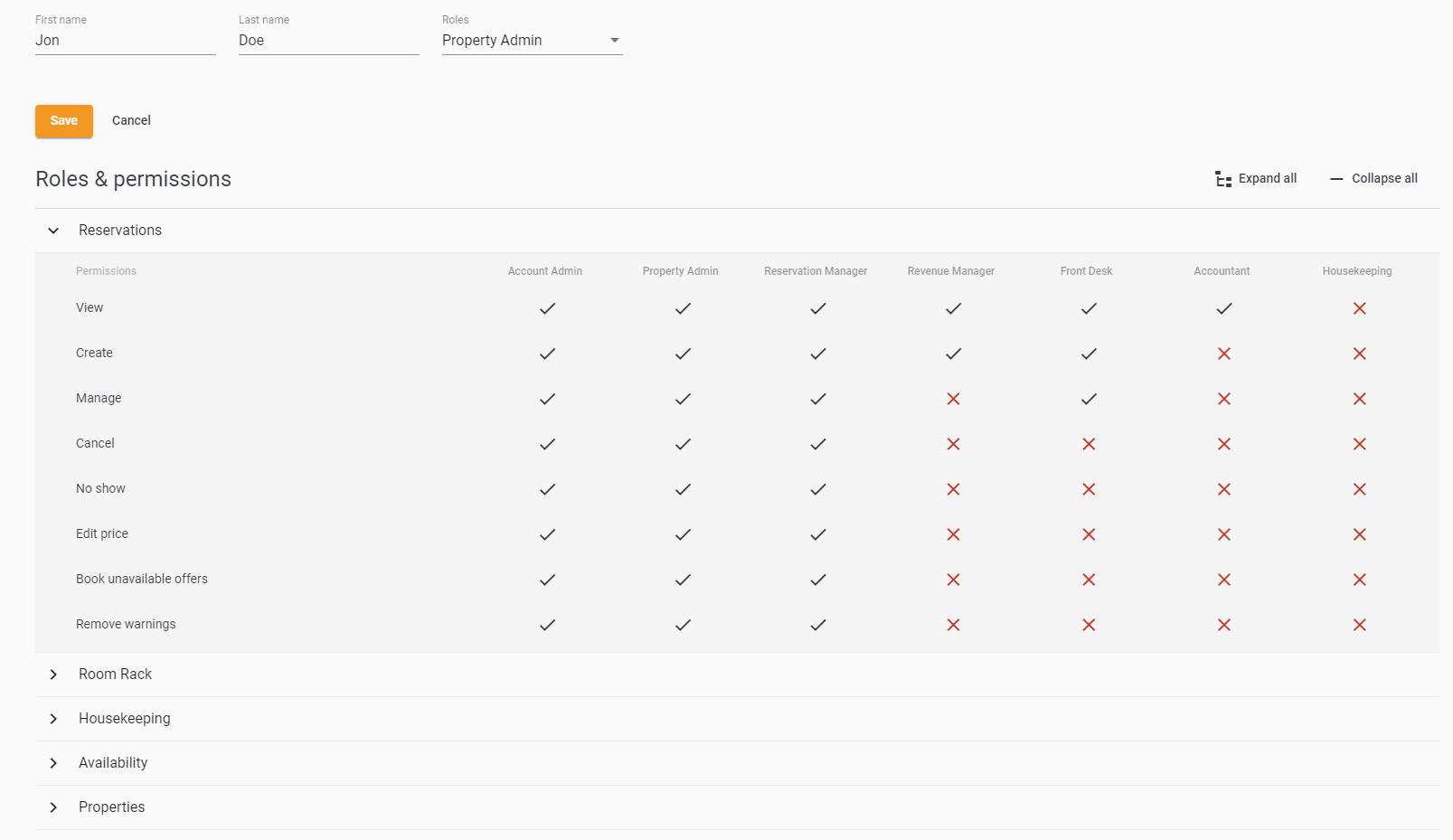Click the Availability section title
This screenshot has height=840, width=1453.
coord(113,763)
